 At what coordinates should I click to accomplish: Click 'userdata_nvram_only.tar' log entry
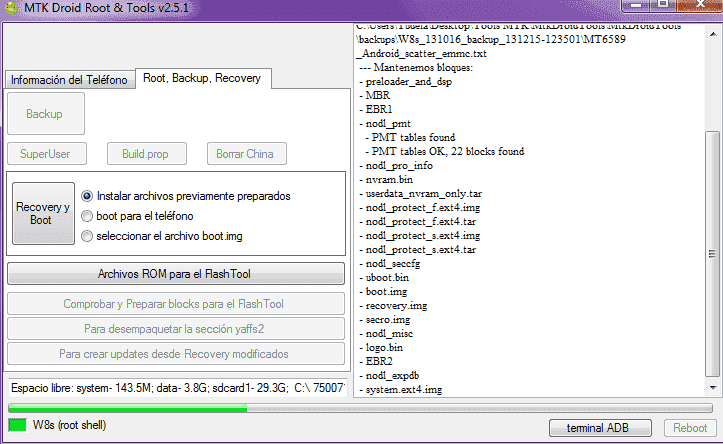[x=423, y=194]
